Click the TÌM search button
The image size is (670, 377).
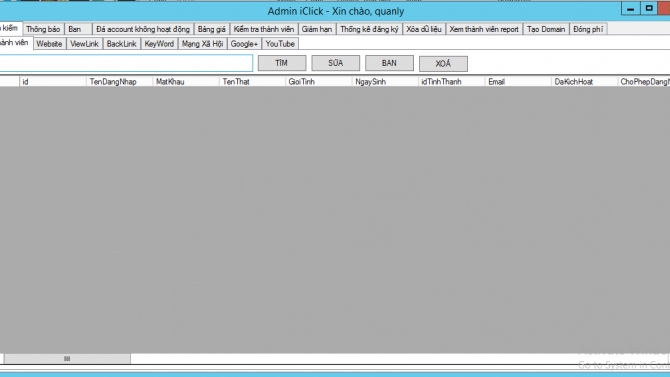[282, 63]
